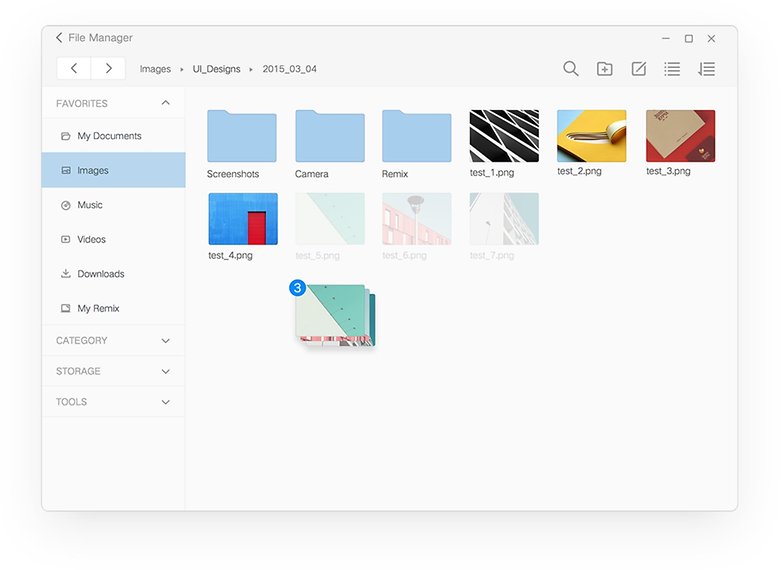Go back with the left arrow button
The image size is (782, 570).
tap(74, 68)
